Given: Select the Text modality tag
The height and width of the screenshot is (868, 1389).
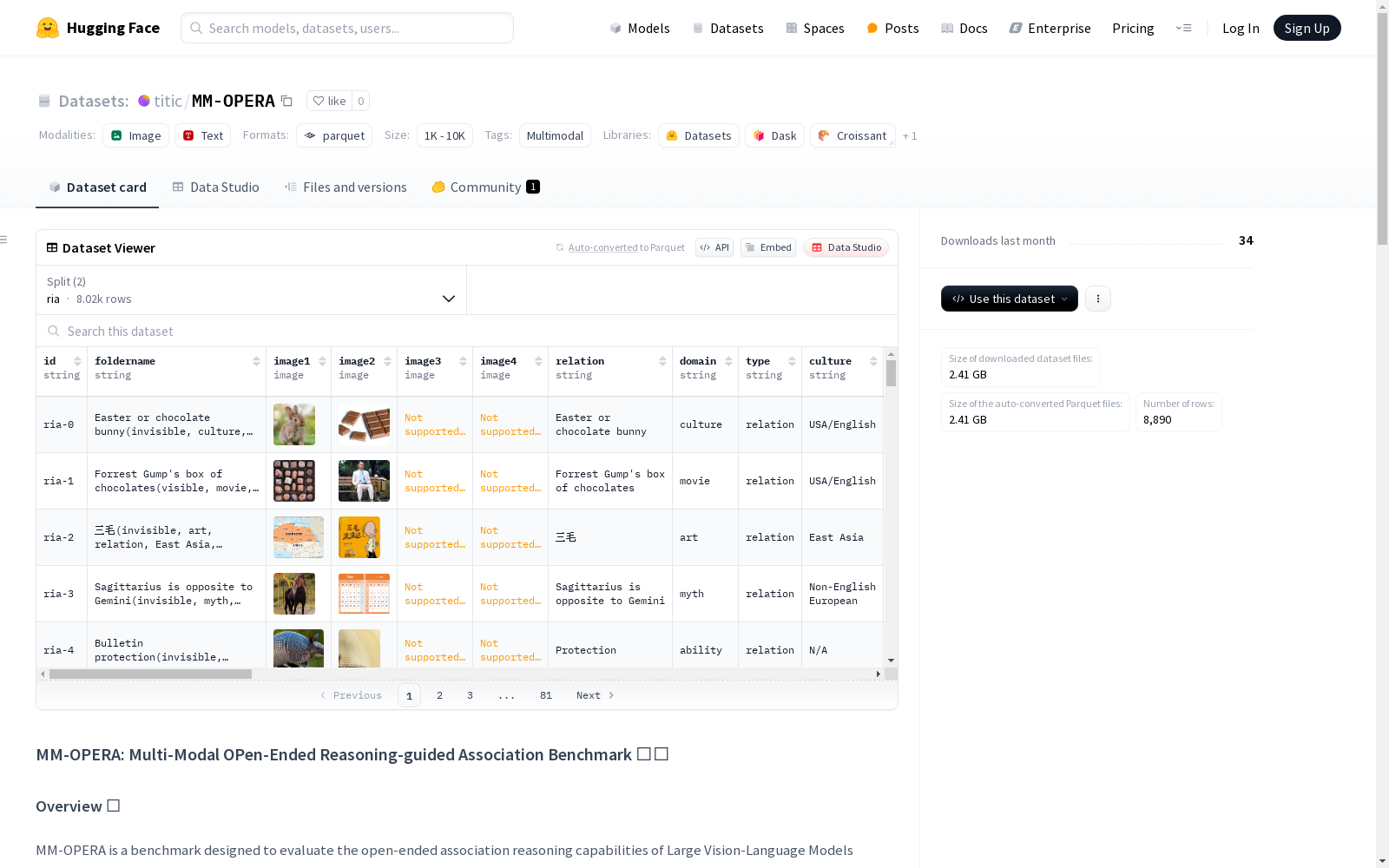Looking at the screenshot, I should 203,135.
